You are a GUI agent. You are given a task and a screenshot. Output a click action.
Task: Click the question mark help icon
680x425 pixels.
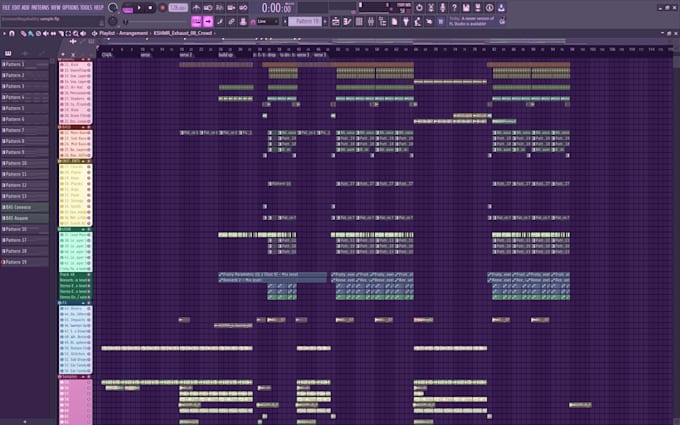(x=454, y=8)
